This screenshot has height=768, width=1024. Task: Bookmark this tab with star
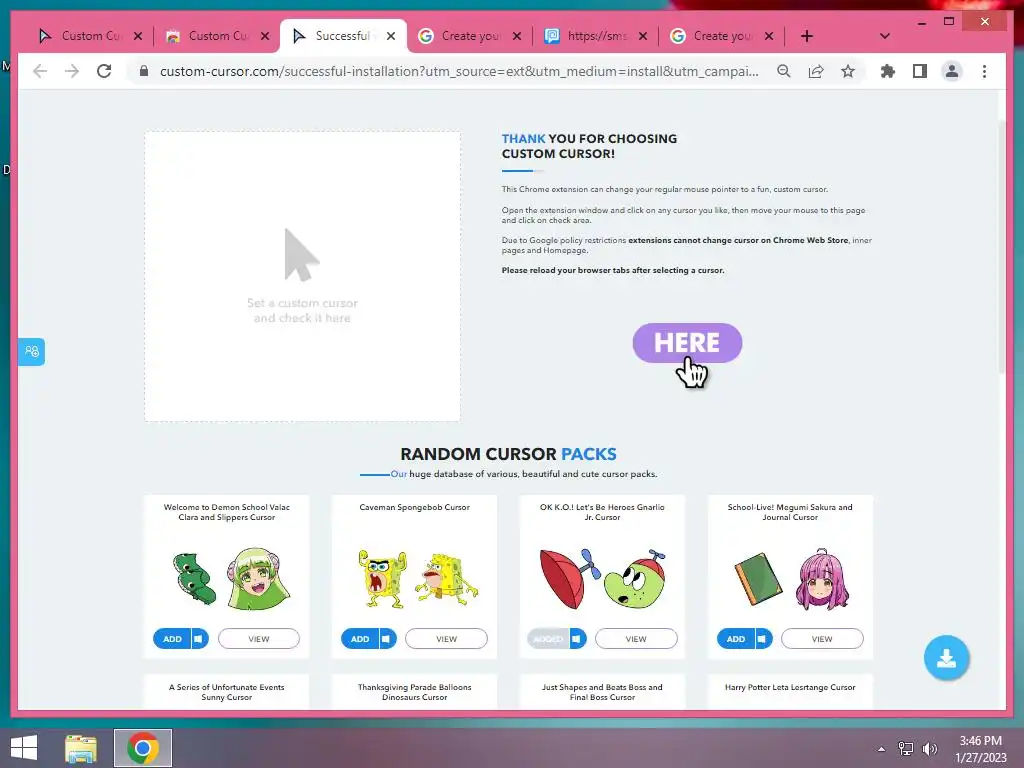point(848,71)
